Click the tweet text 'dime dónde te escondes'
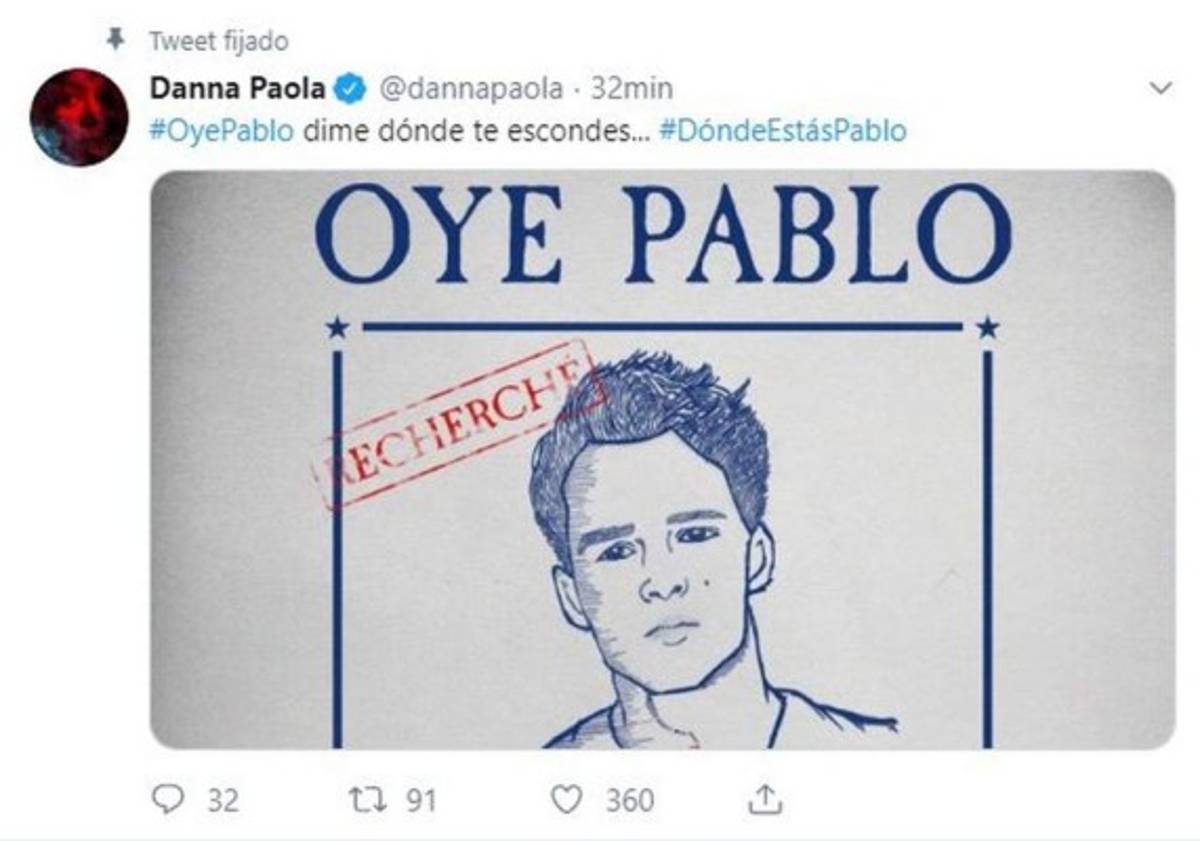Viewport: 1200px width, 841px height. [477, 132]
